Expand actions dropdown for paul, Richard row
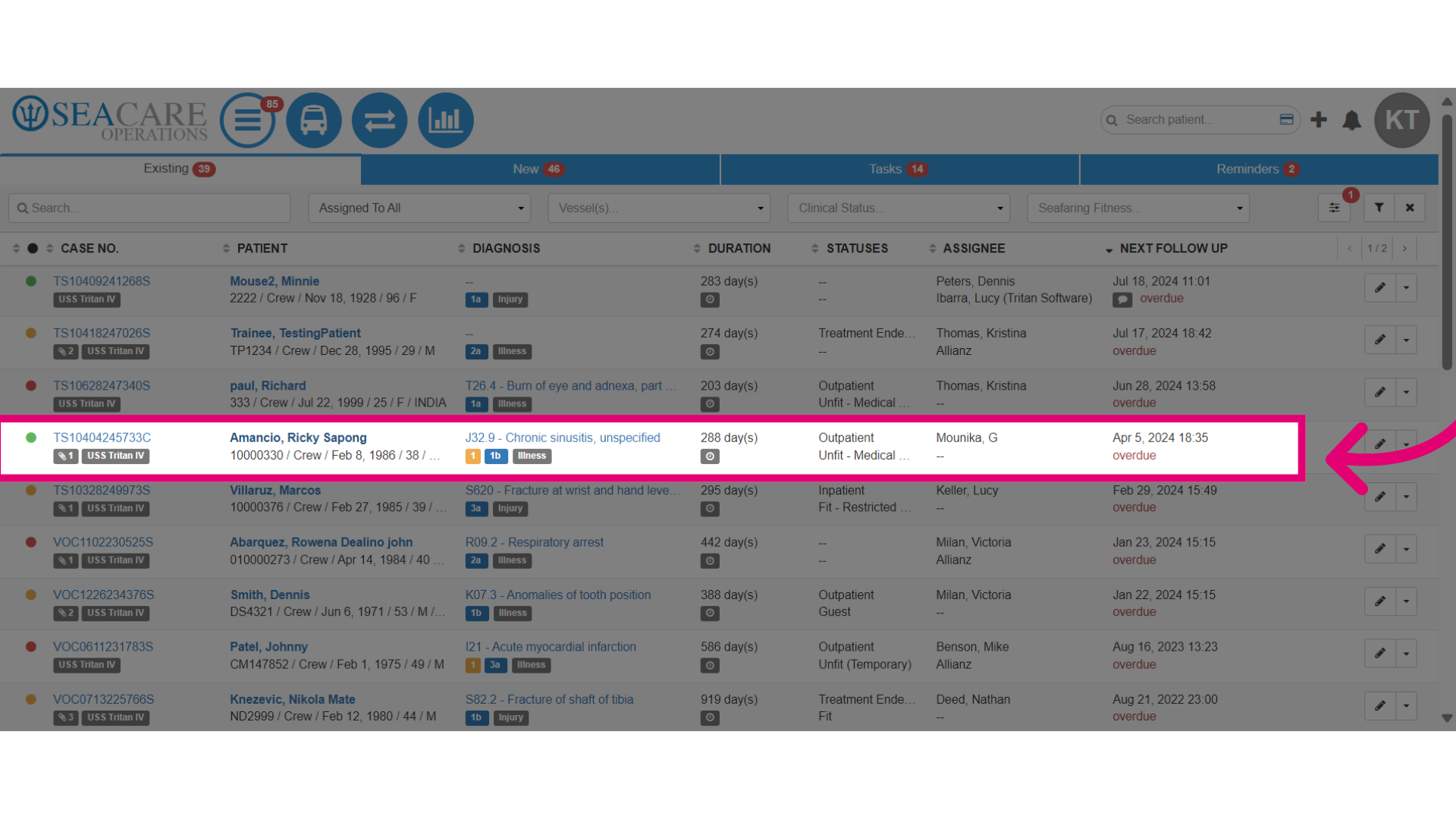Viewport: 1456px width, 819px height. (x=1406, y=392)
